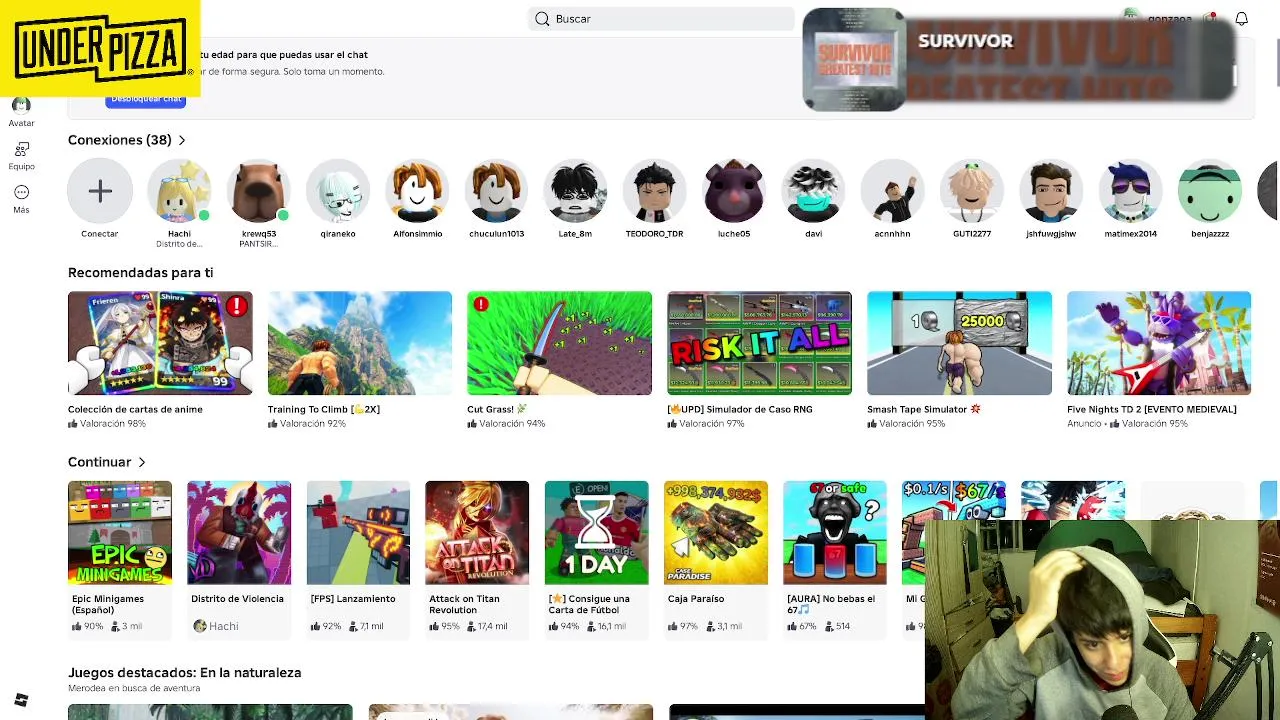
Task: Open TEODORO_TDR's connection avatar
Action: (654, 191)
